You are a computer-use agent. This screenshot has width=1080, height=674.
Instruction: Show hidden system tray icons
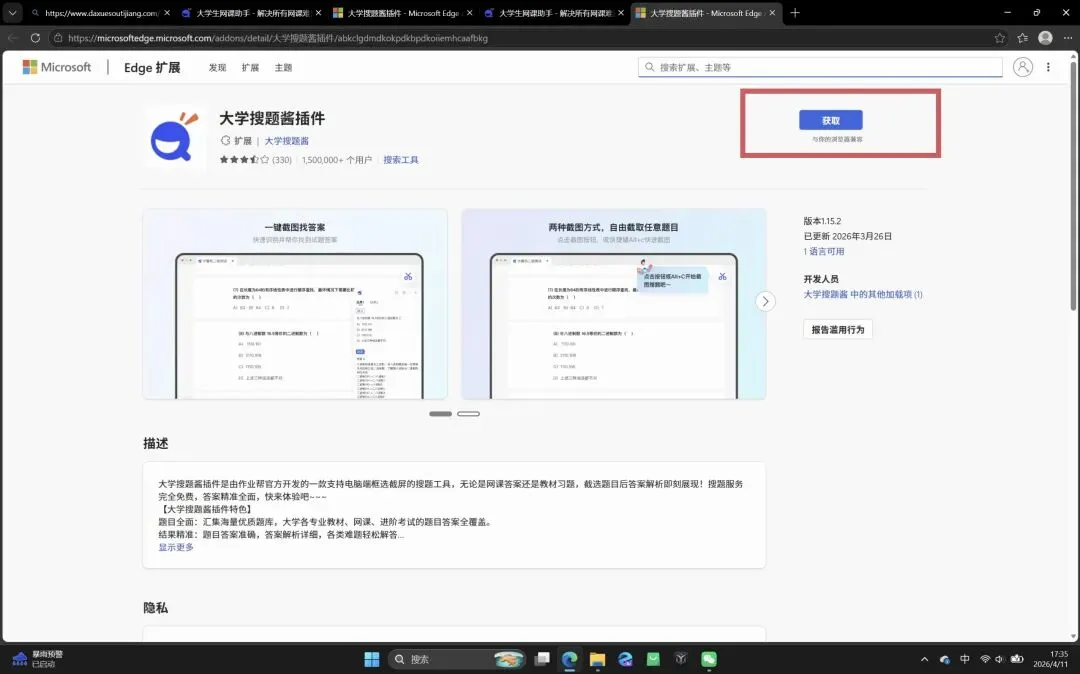click(924, 659)
